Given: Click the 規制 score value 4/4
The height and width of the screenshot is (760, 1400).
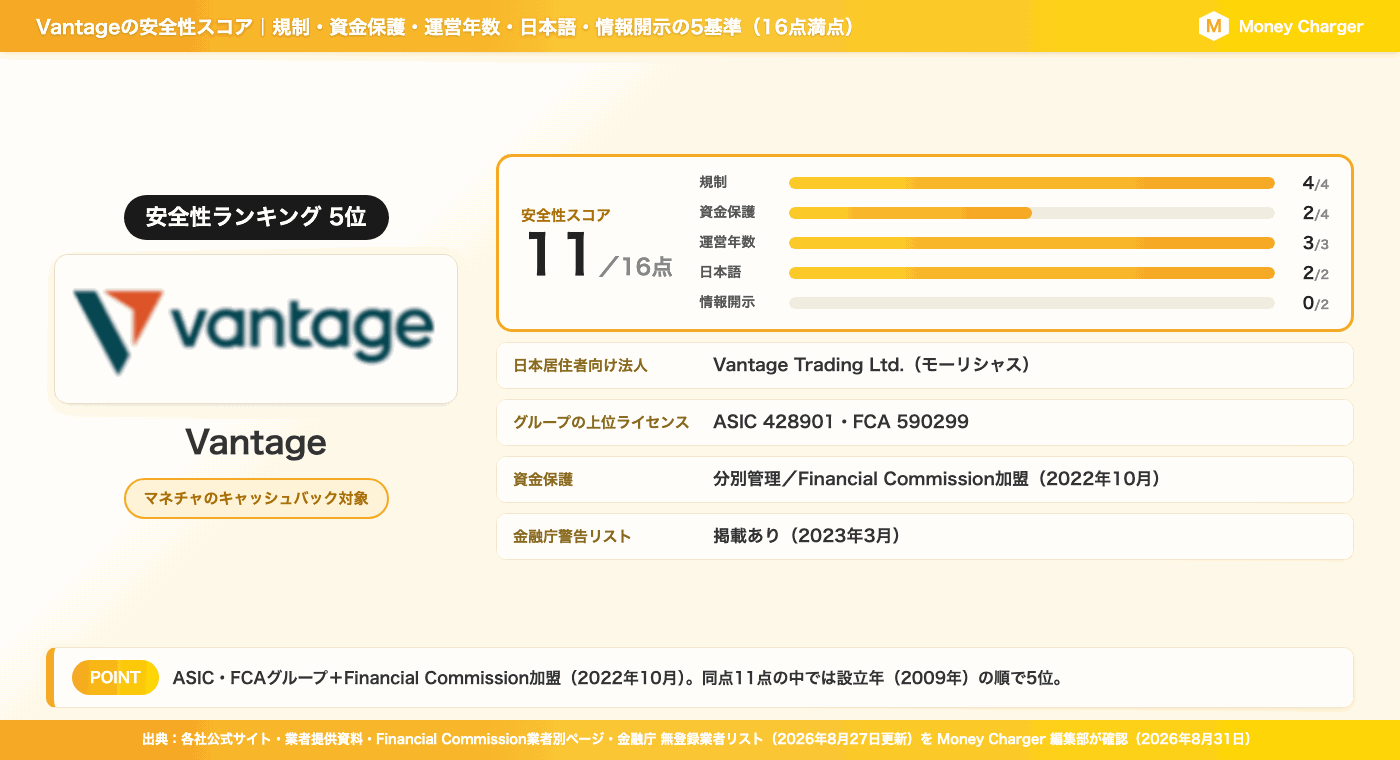Looking at the screenshot, I should 1315,183.
